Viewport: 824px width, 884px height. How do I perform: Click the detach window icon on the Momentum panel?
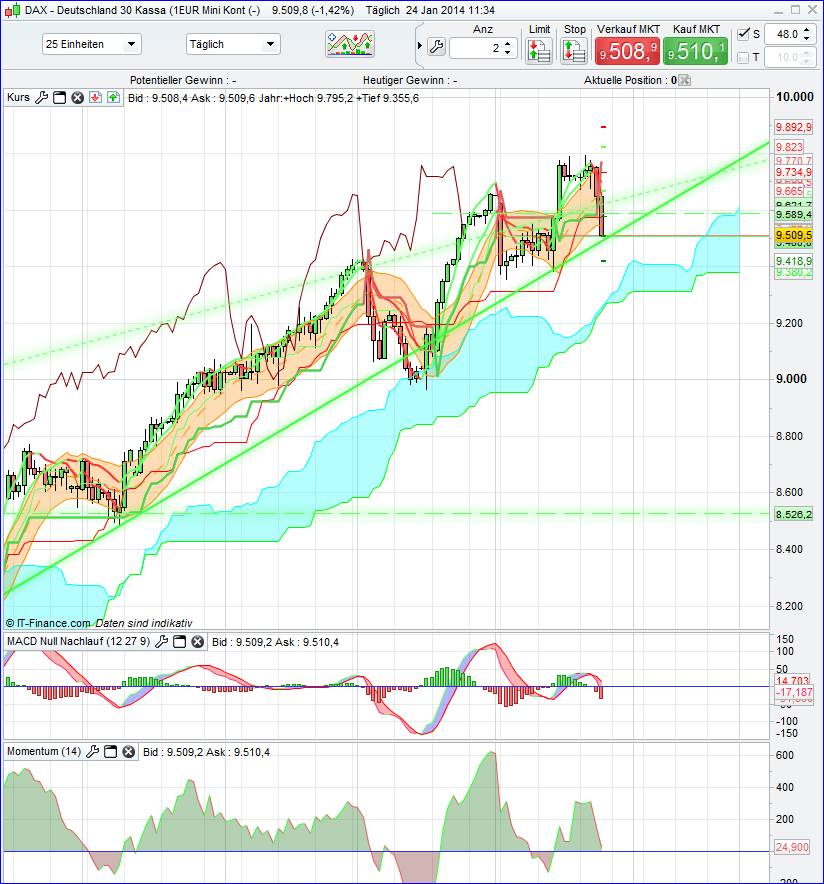[110, 752]
